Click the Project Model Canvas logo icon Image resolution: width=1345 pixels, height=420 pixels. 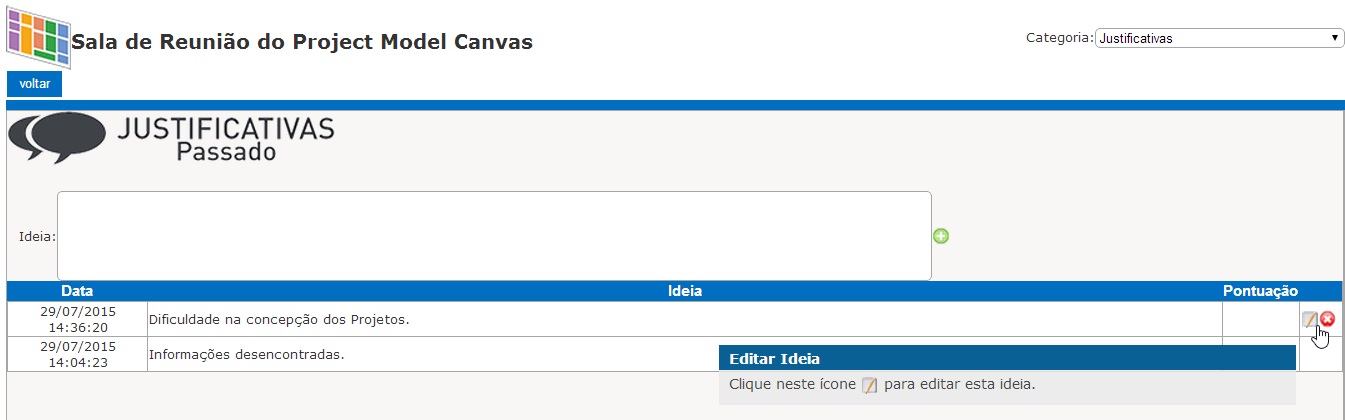[x=39, y=39]
